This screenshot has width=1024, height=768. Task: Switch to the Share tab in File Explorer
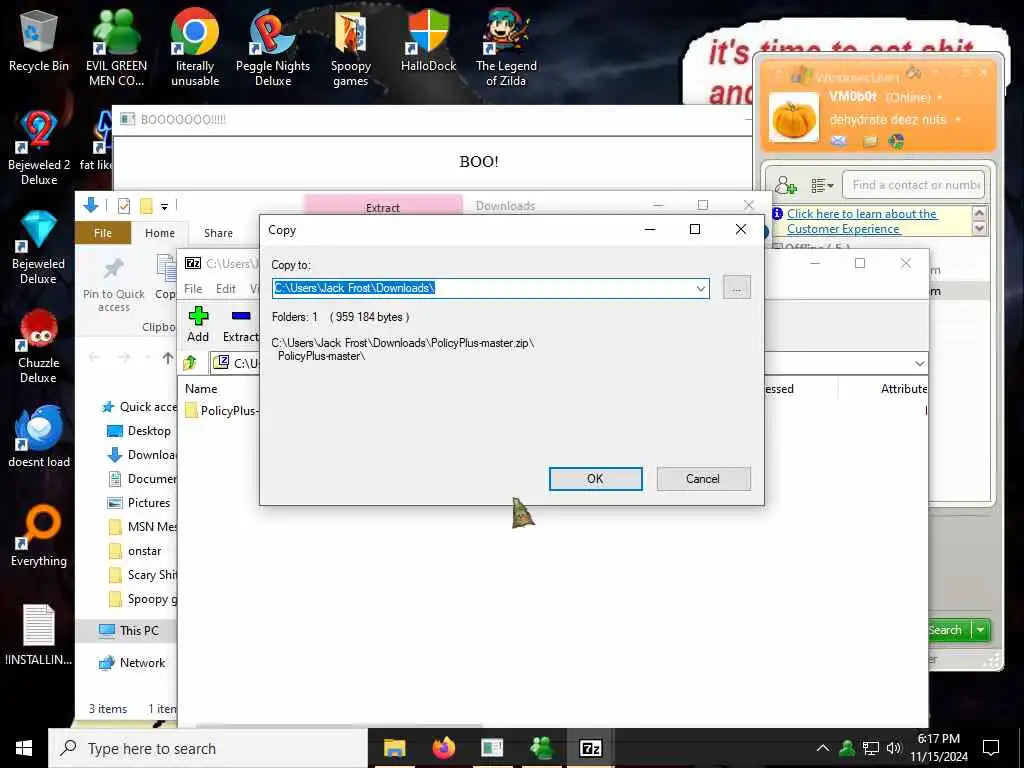[x=218, y=233]
